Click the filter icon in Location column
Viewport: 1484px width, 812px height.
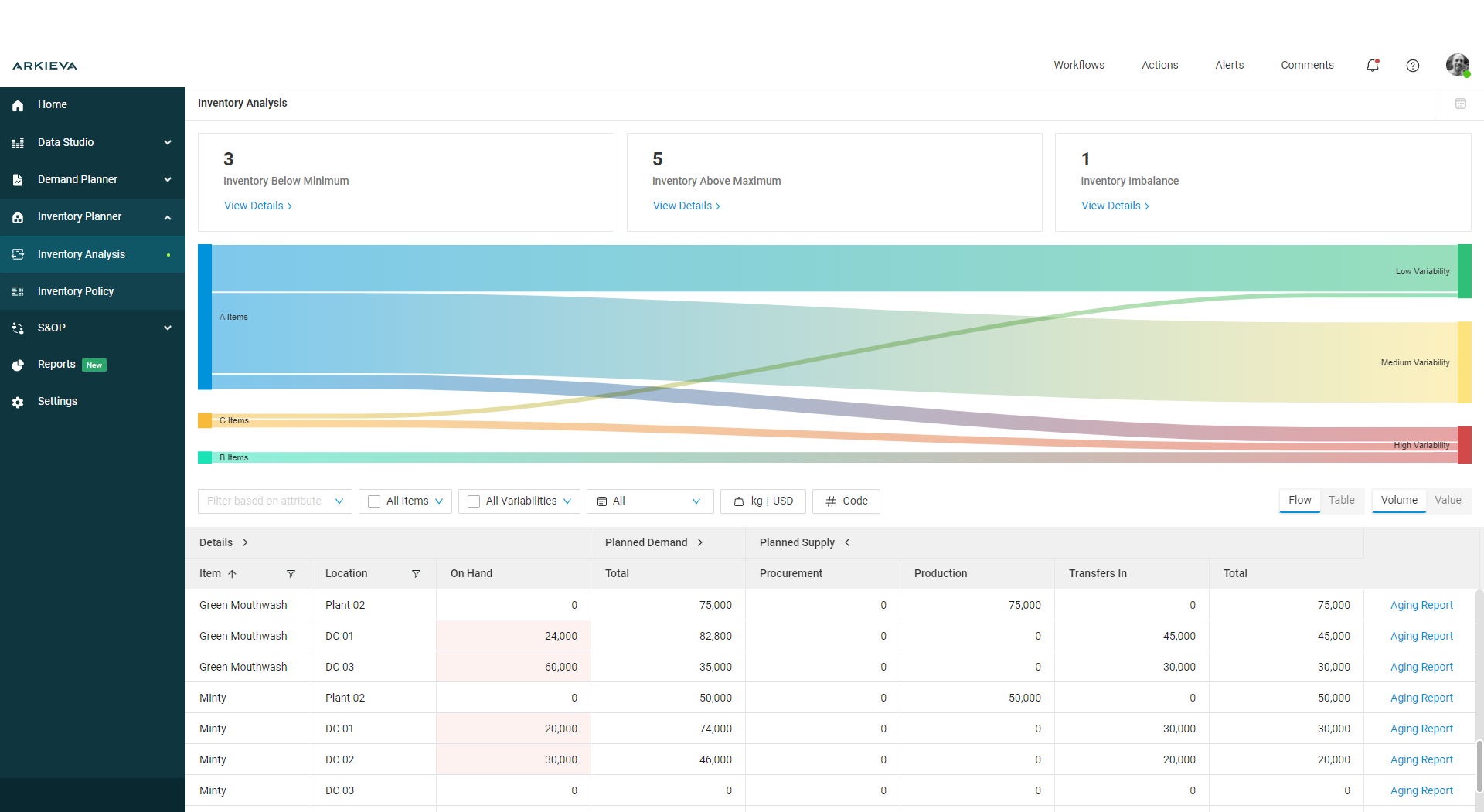tap(416, 574)
